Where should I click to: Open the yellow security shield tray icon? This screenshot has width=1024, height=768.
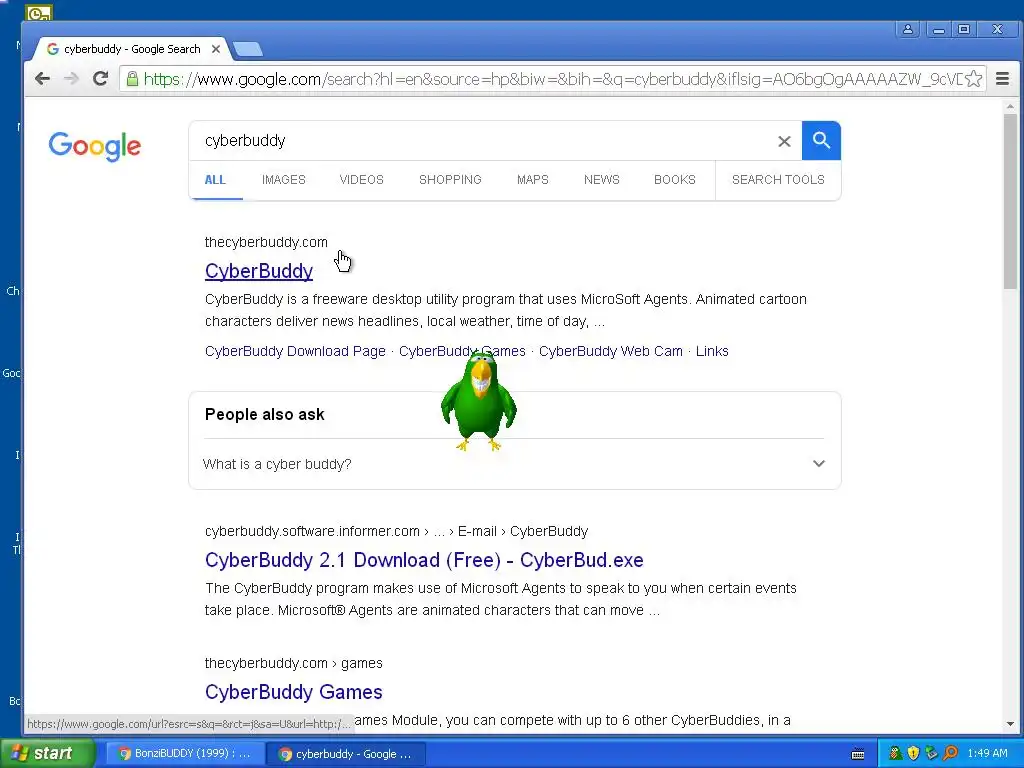tap(913, 754)
